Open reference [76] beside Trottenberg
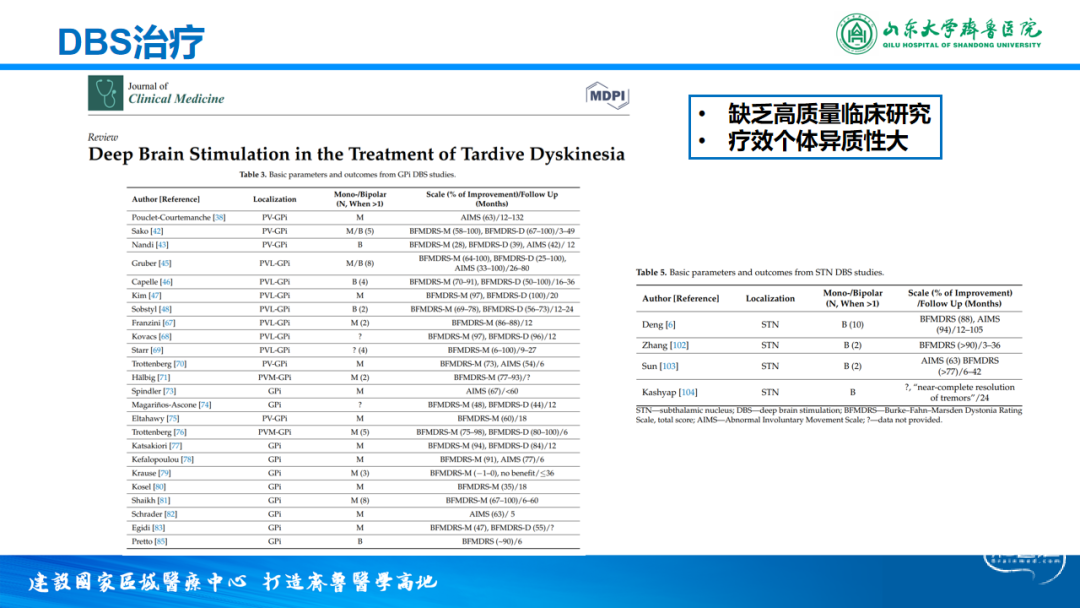Screen dimensions: 1080x608 (x=180, y=432)
